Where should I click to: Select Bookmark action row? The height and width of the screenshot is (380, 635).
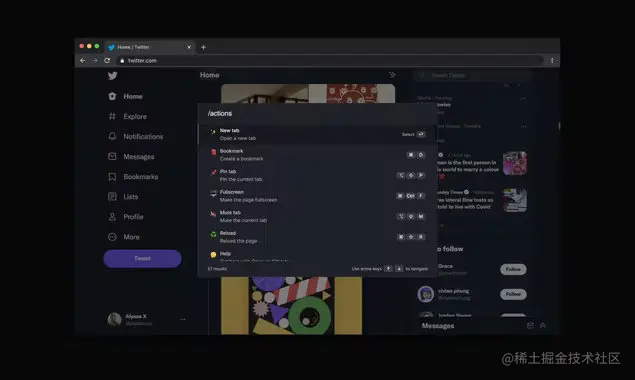tap(318, 155)
